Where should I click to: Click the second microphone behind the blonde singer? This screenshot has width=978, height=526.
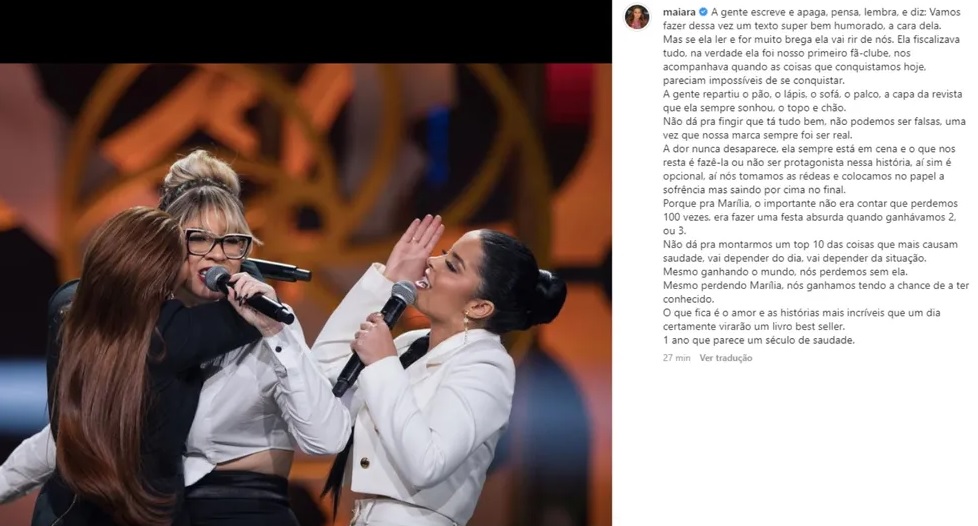(276, 270)
